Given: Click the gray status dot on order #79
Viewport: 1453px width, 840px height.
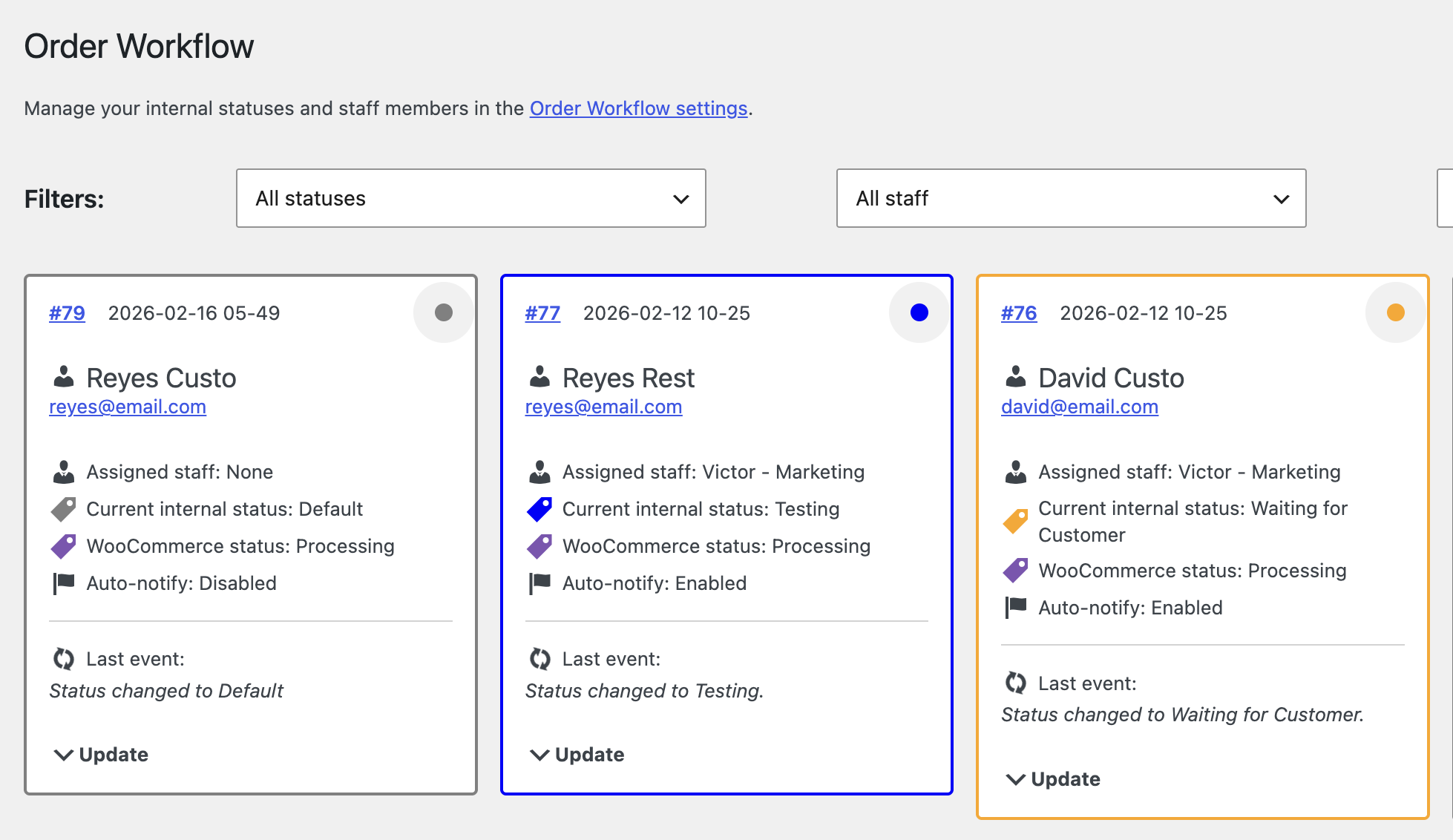Looking at the screenshot, I should 444,312.
